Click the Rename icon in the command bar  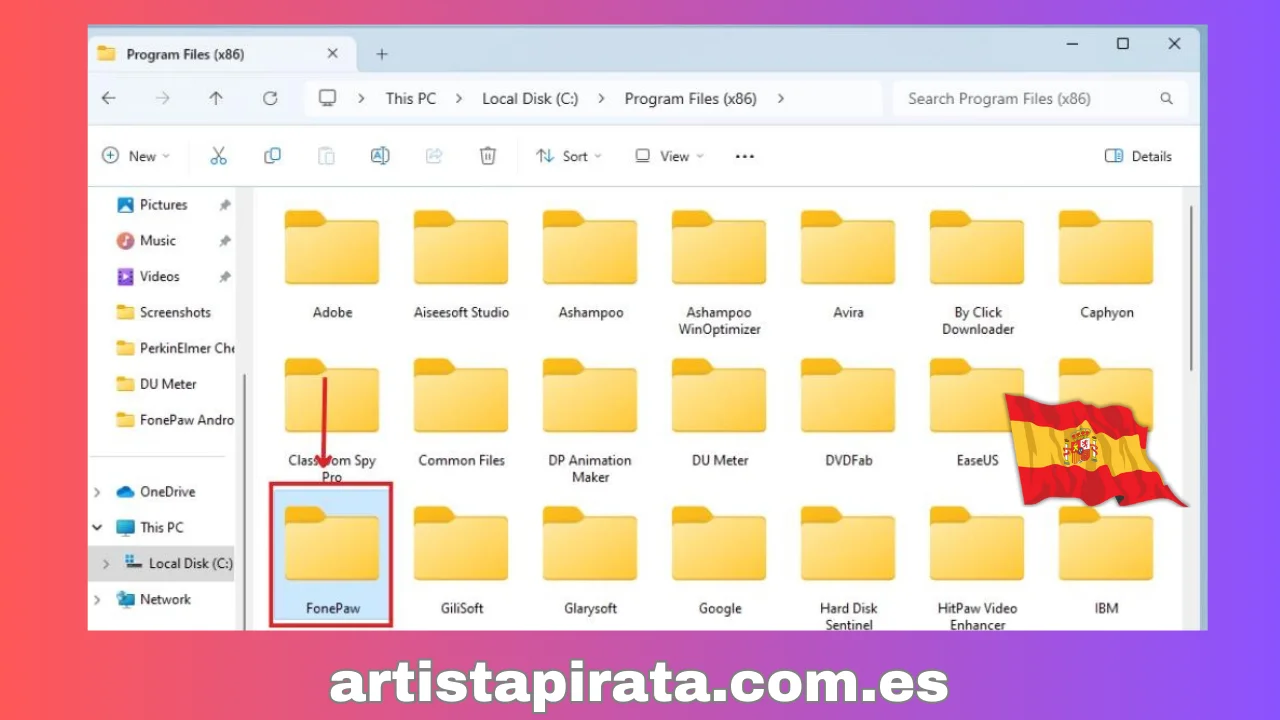pyautogui.click(x=380, y=156)
